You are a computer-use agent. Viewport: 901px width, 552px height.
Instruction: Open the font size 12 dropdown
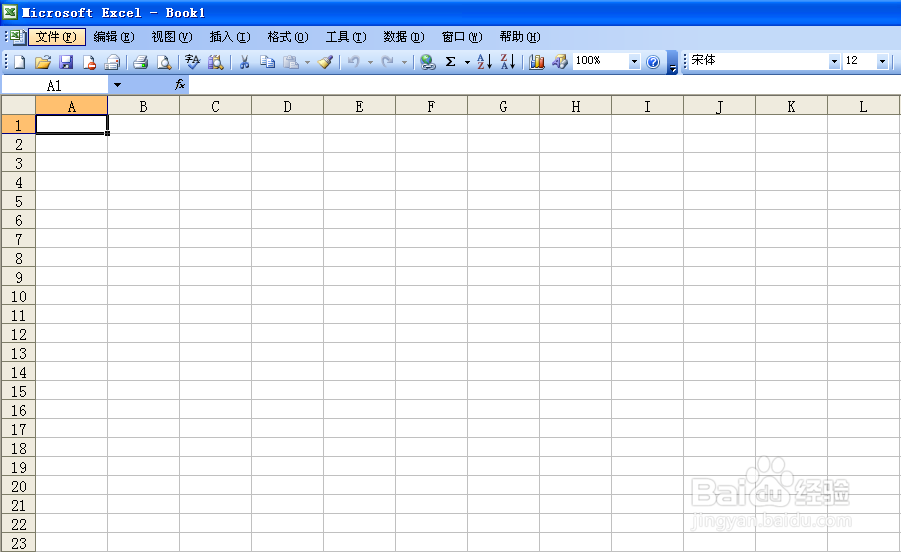[883, 61]
